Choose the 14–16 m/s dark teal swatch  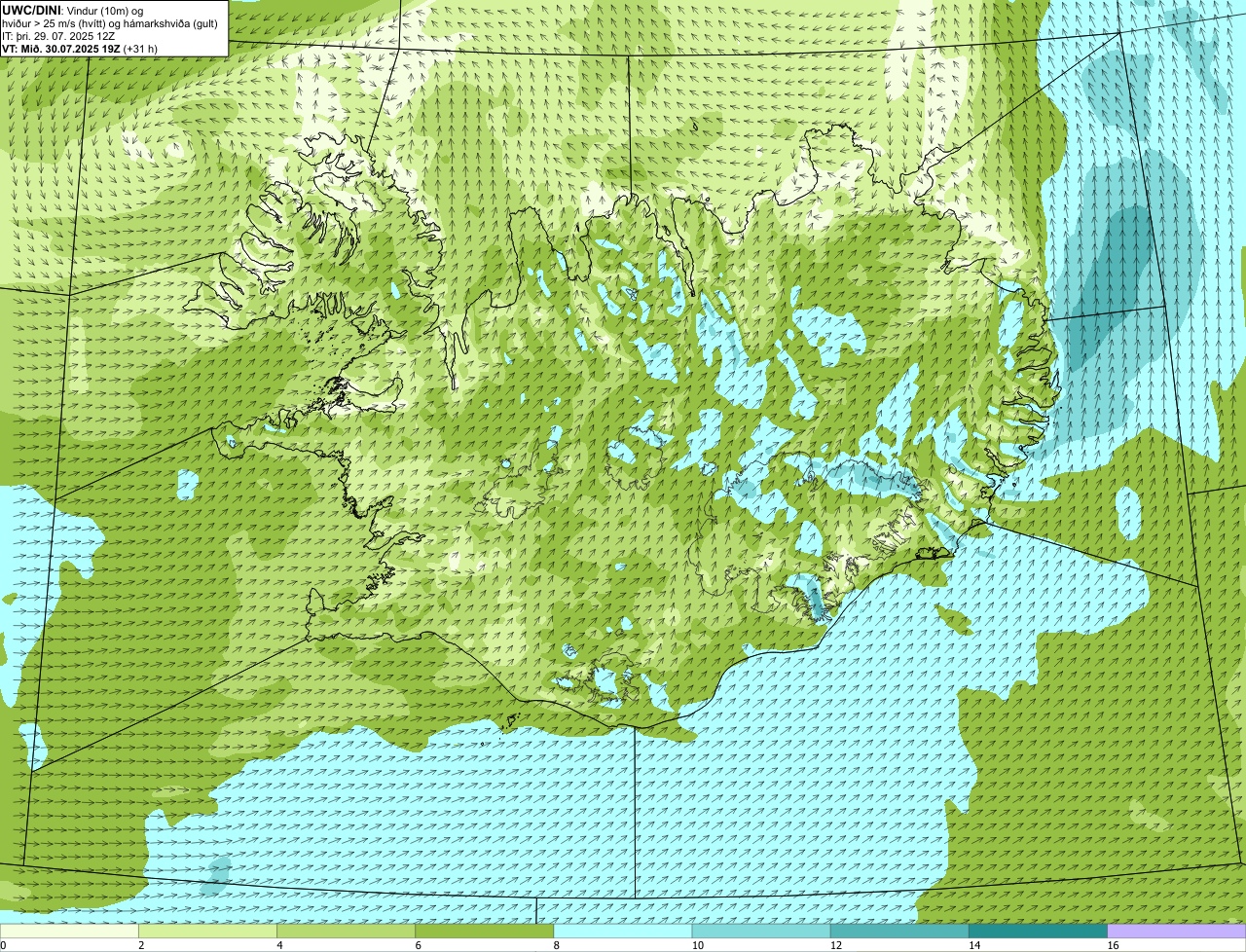pyautogui.click(x=1039, y=931)
